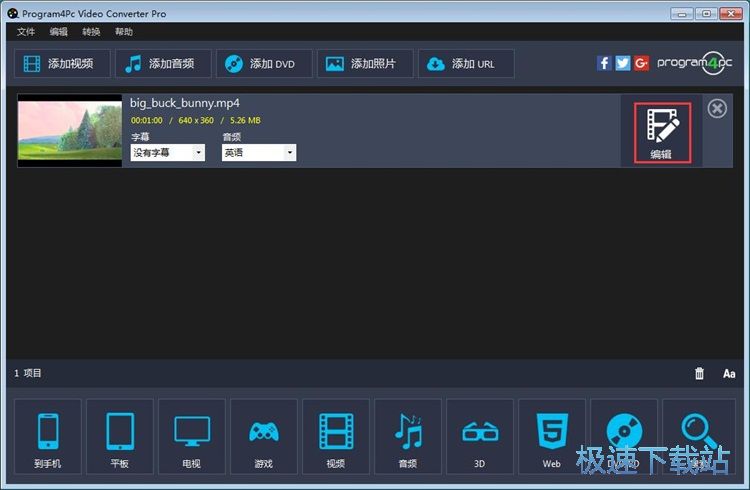Click the 添加 URL button

(x=465, y=64)
